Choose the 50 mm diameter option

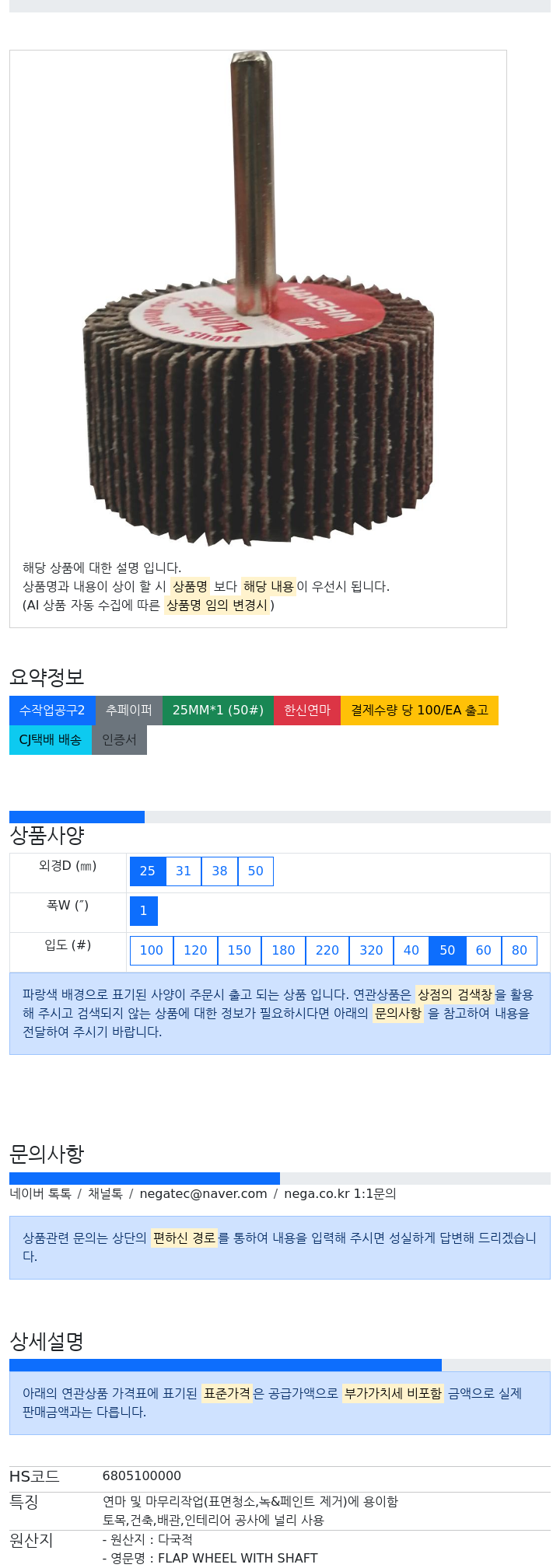256,871
